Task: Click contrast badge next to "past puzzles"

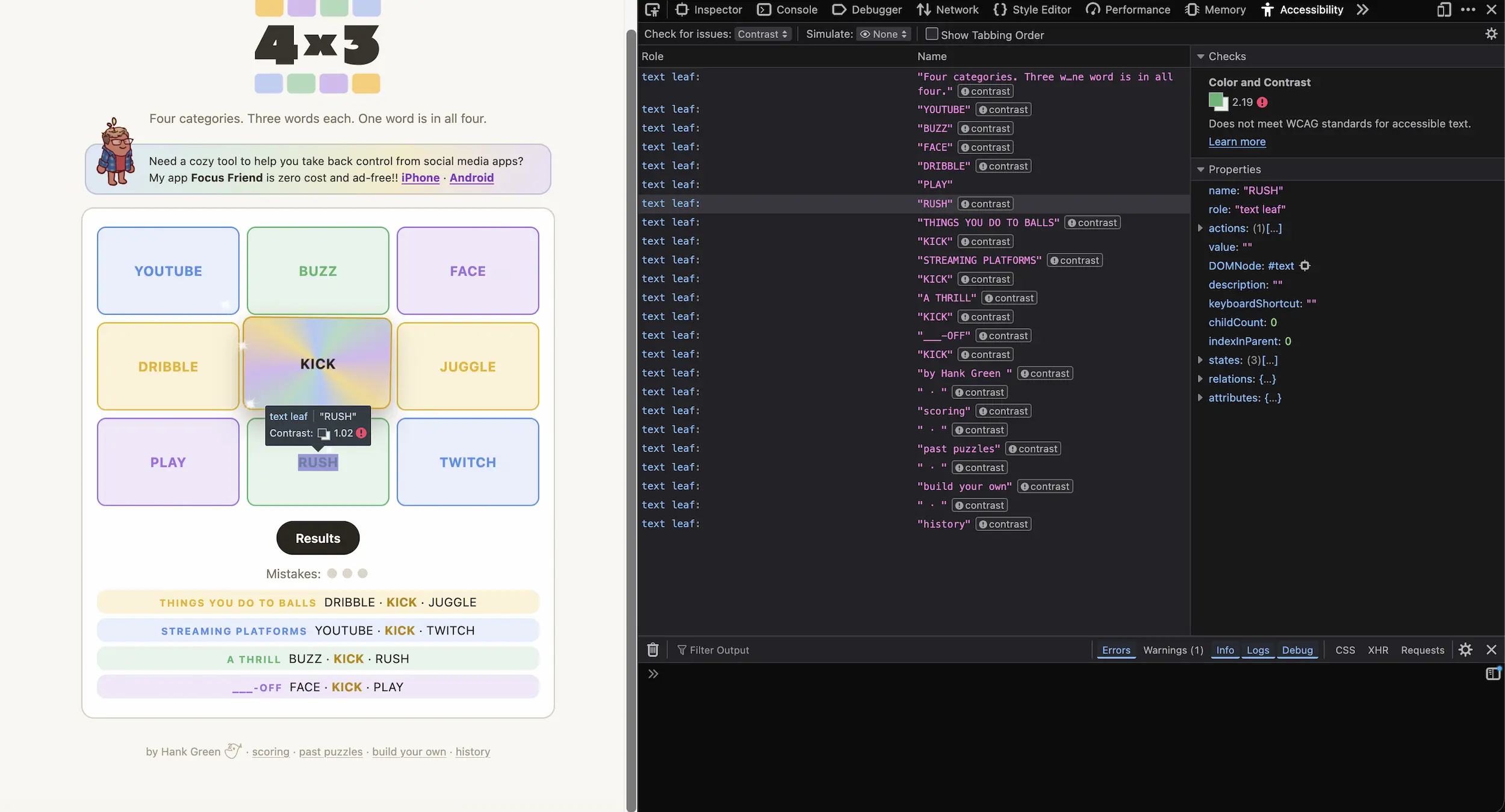Action: (1033, 449)
